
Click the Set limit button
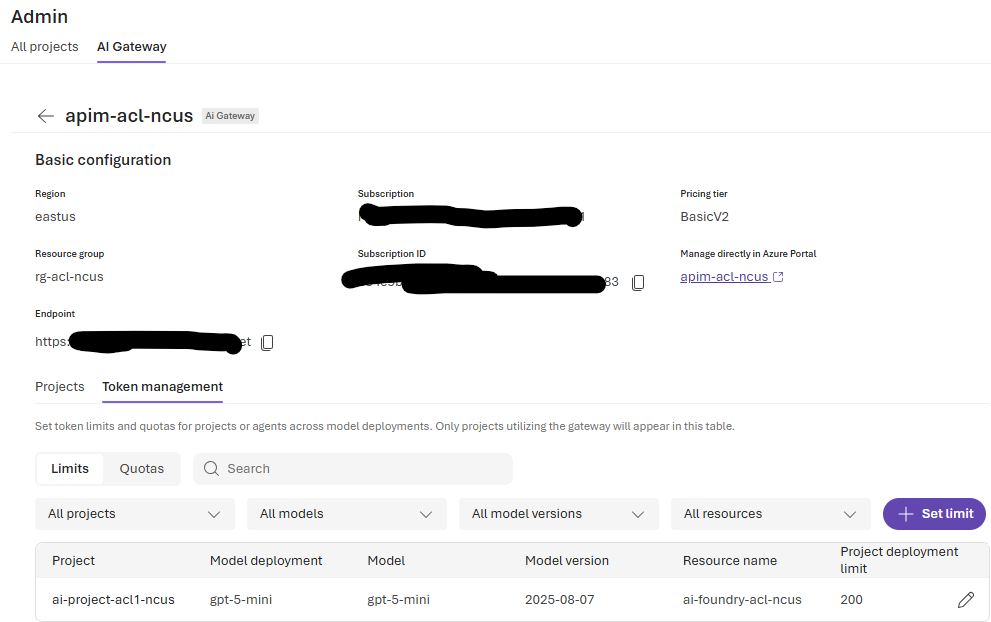tap(934, 514)
